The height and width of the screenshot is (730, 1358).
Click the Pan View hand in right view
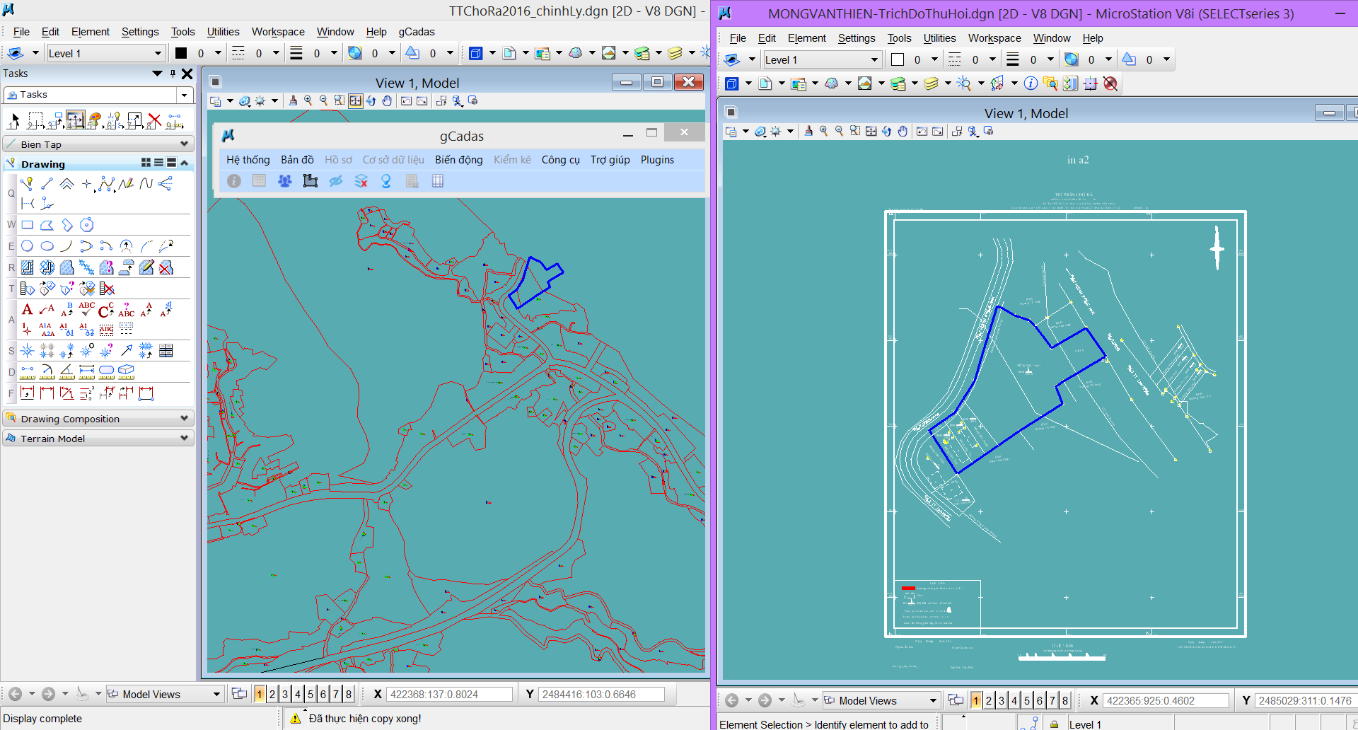[x=902, y=131]
